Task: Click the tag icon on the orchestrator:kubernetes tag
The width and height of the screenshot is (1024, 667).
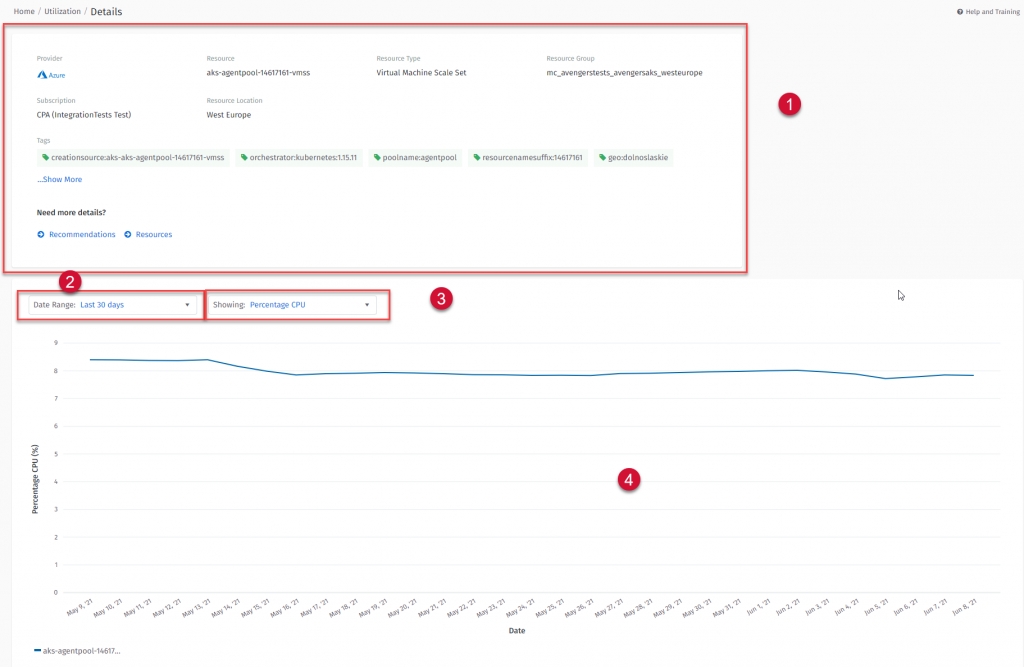Action: point(244,158)
